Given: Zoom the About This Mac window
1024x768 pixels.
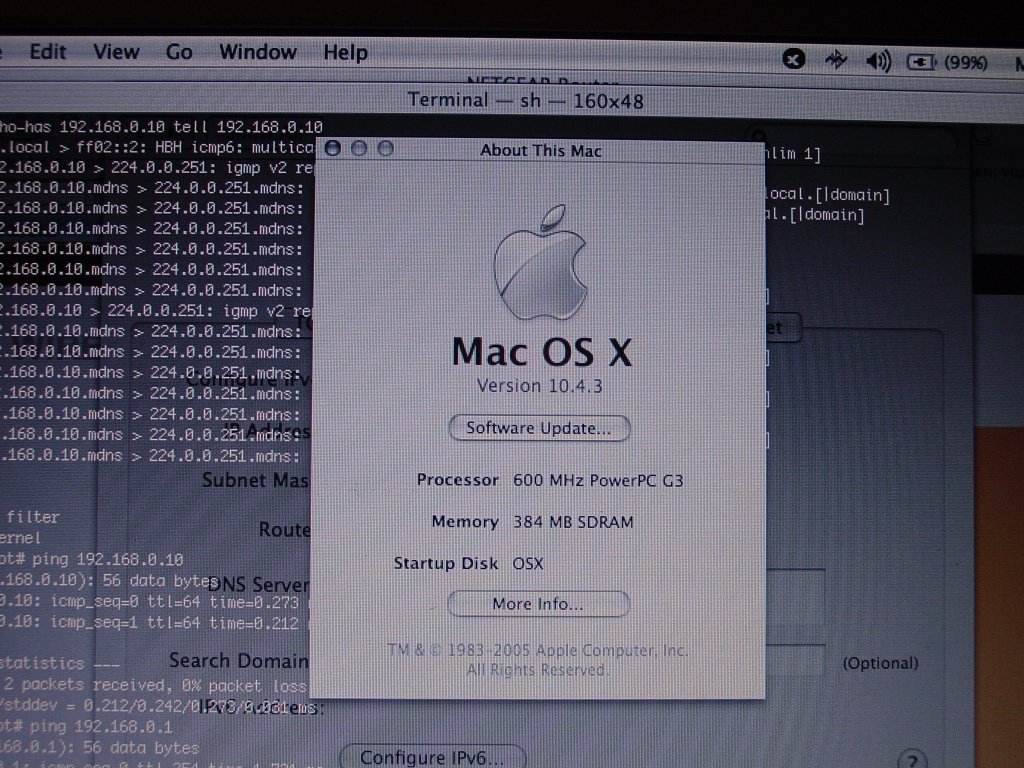Looking at the screenshot, I should click(385, 149).
